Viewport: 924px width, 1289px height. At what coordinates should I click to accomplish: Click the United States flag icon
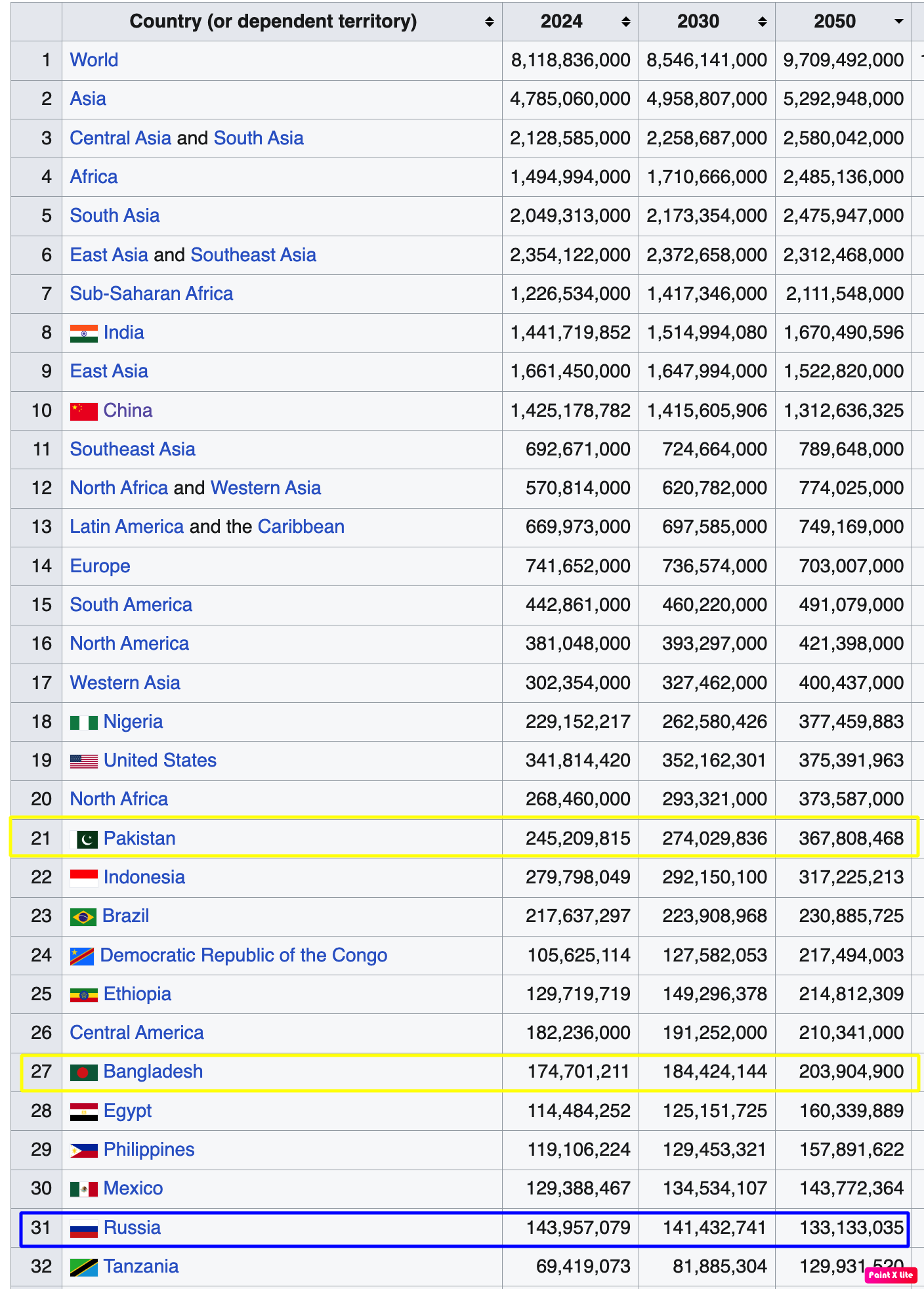[x=84, y=761]
